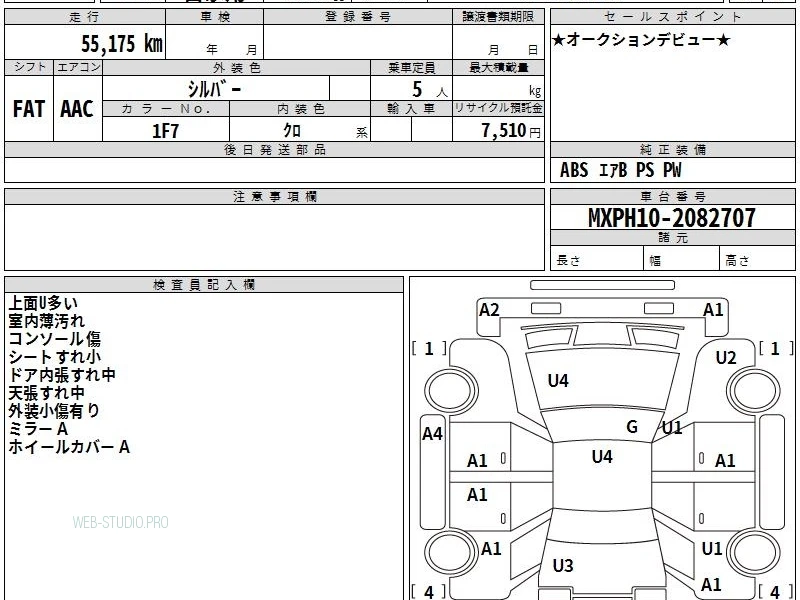Viewport: 800px width, 600px height.
Task: Select the 車台番号 header
Action: 672,196
